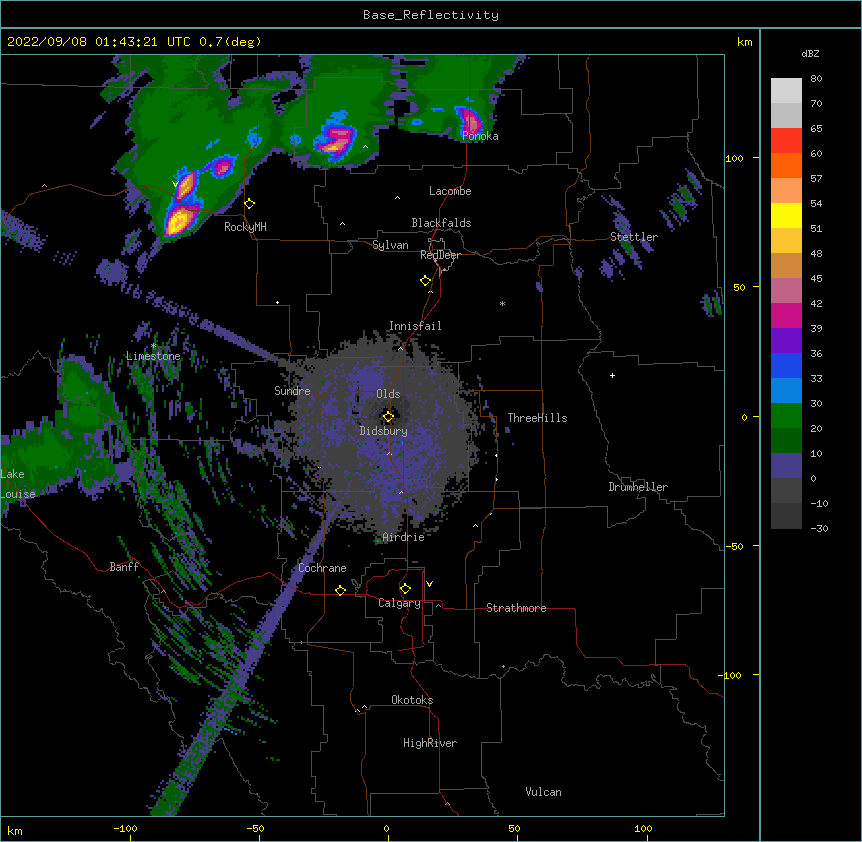Select the yellow radar-site diamond between Olds and Didsbury
This screenshot has width=862, height=842.
click(388, 417)
